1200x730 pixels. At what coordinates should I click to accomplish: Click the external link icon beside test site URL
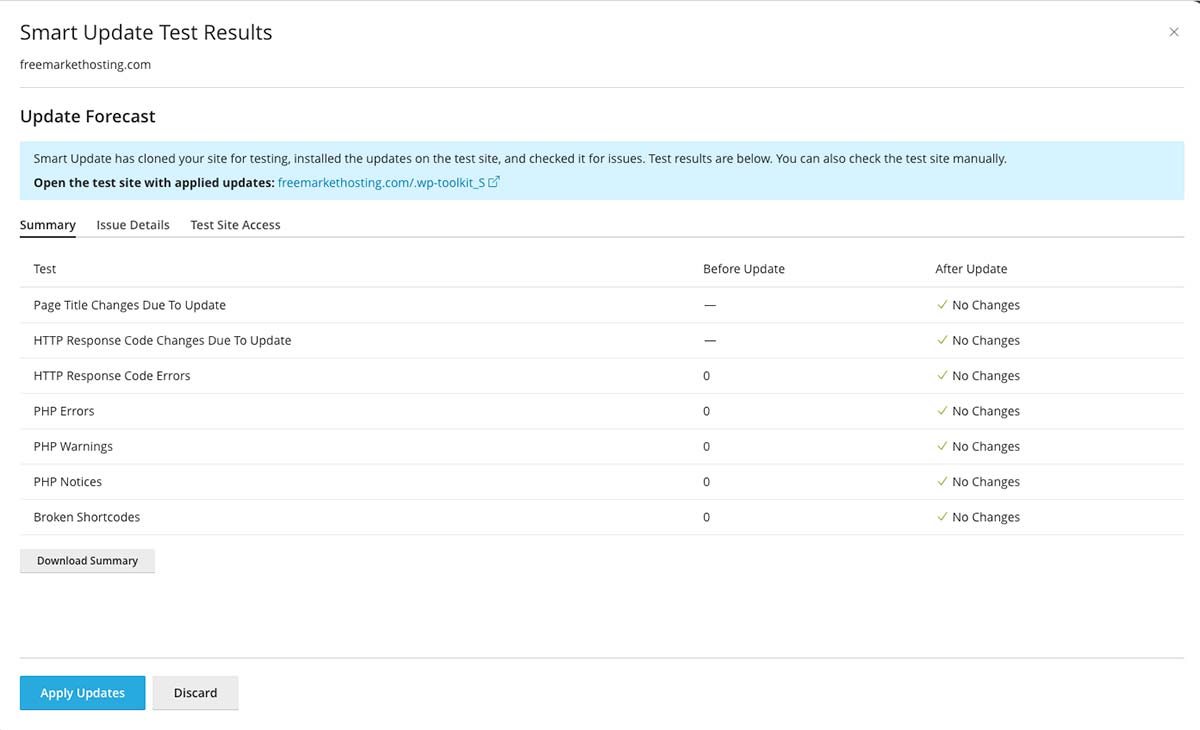pos(494,182)
